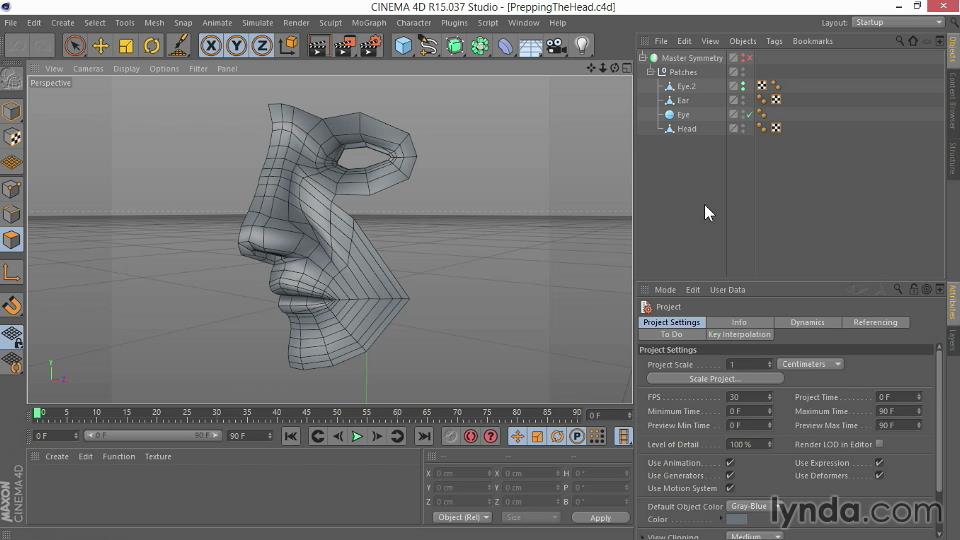Select the Ear object in Object Manager
960x540 pixels.
683,100
